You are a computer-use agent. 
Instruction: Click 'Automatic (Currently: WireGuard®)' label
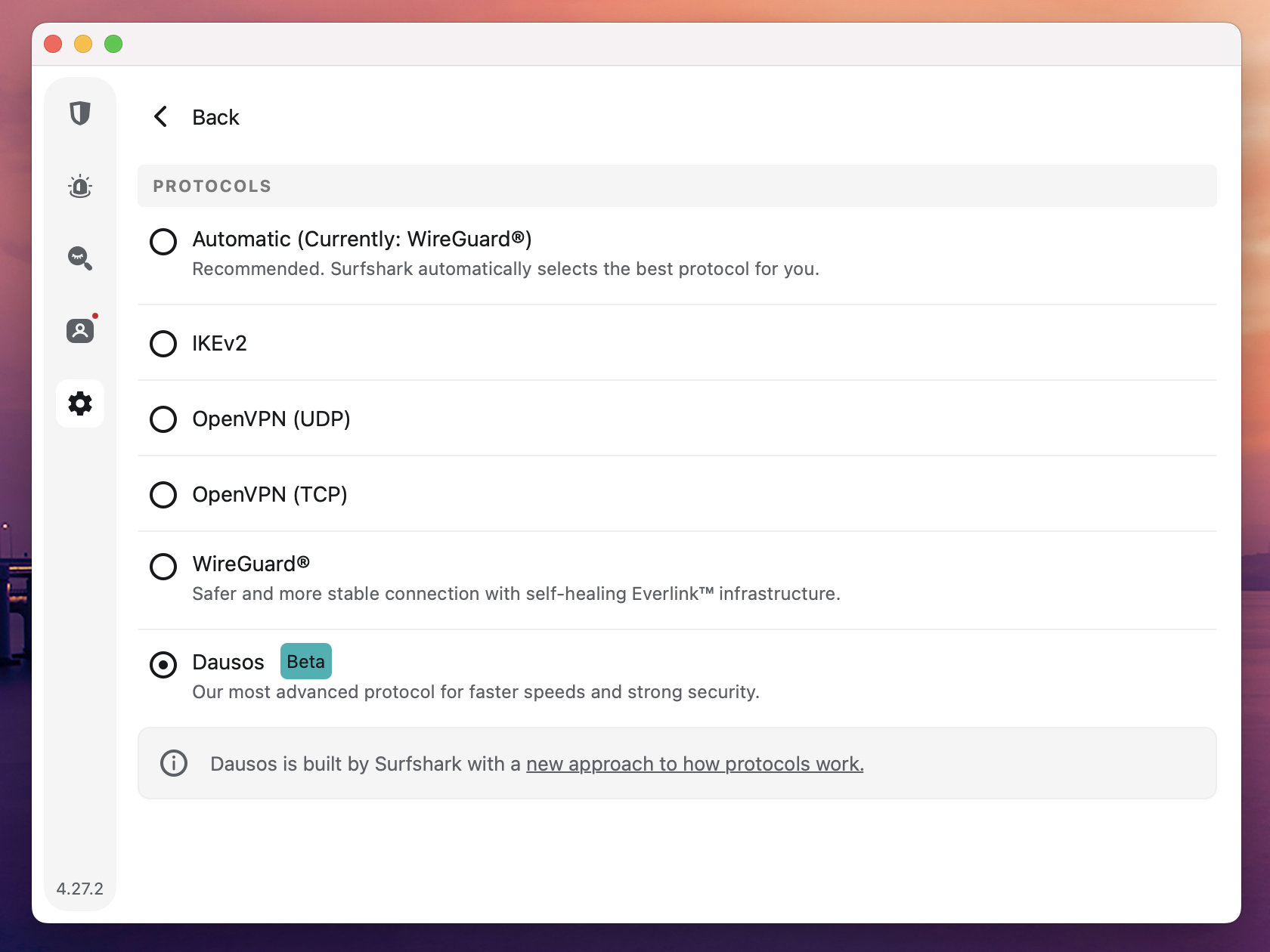[362, 240]
